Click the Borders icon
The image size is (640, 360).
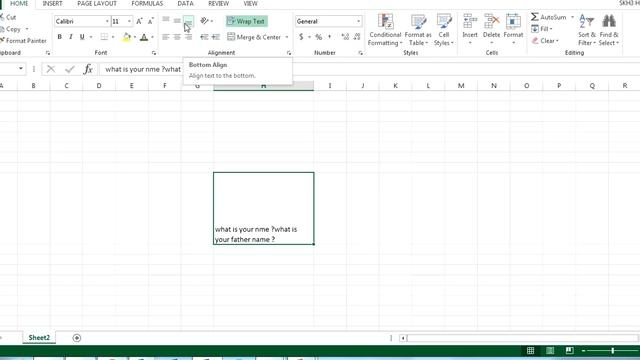(104, 37)
